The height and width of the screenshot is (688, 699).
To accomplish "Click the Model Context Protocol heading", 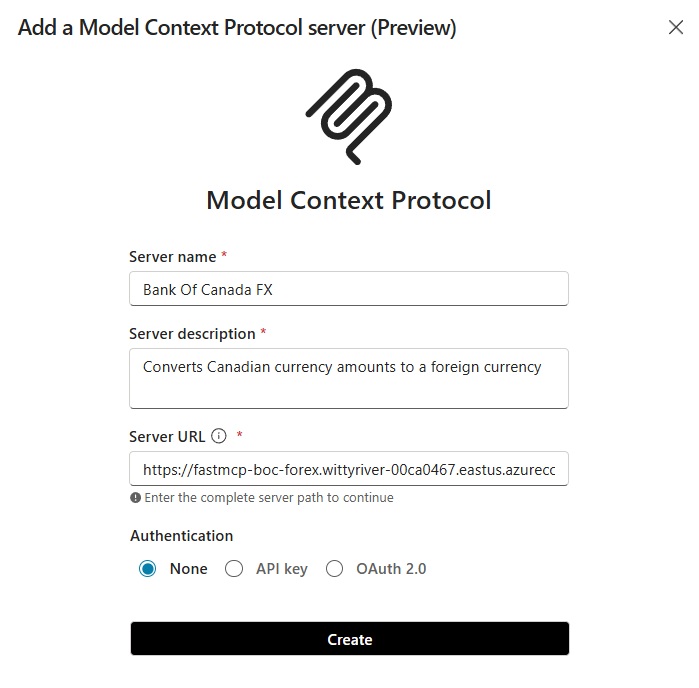I will coord(349,200).
